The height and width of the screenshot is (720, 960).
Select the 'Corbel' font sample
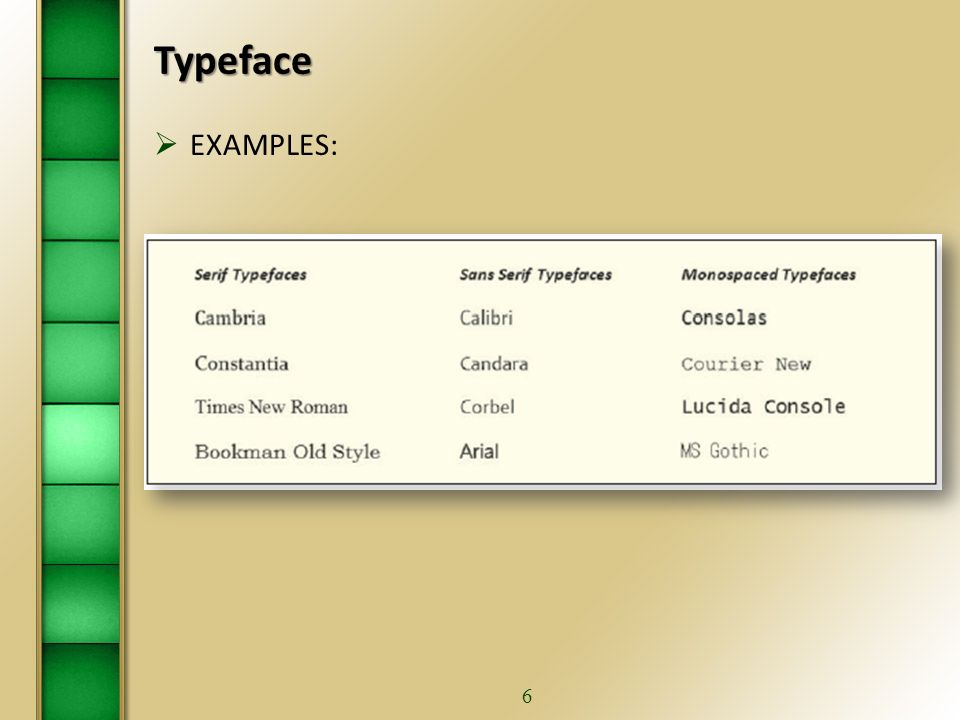tap(487, 407)
